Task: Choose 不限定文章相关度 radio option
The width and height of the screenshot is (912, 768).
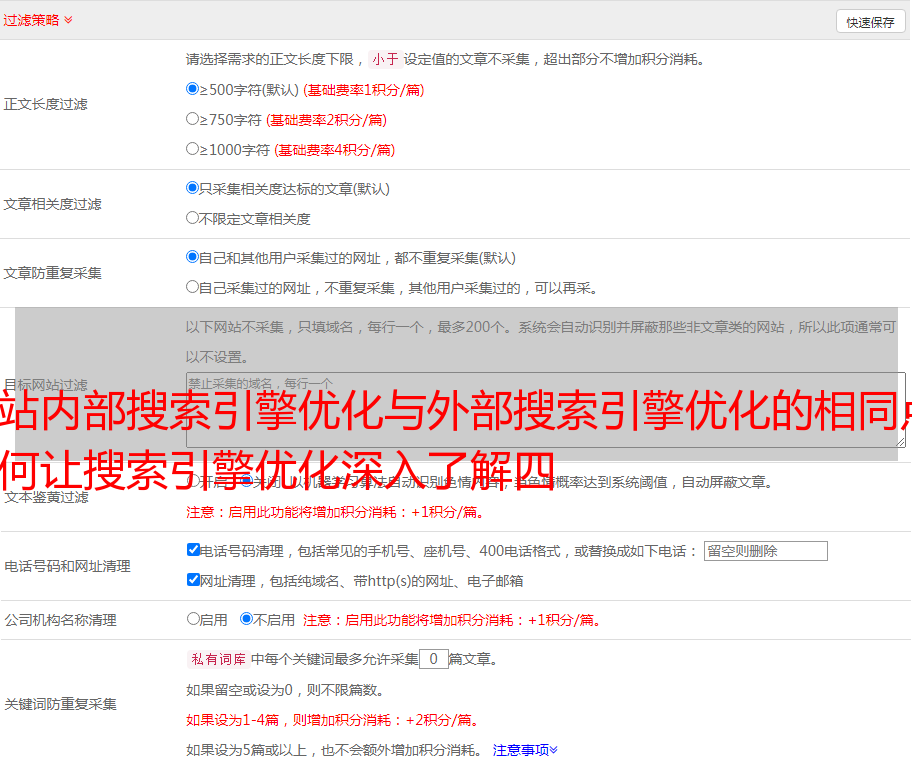Action: (193, 218)
